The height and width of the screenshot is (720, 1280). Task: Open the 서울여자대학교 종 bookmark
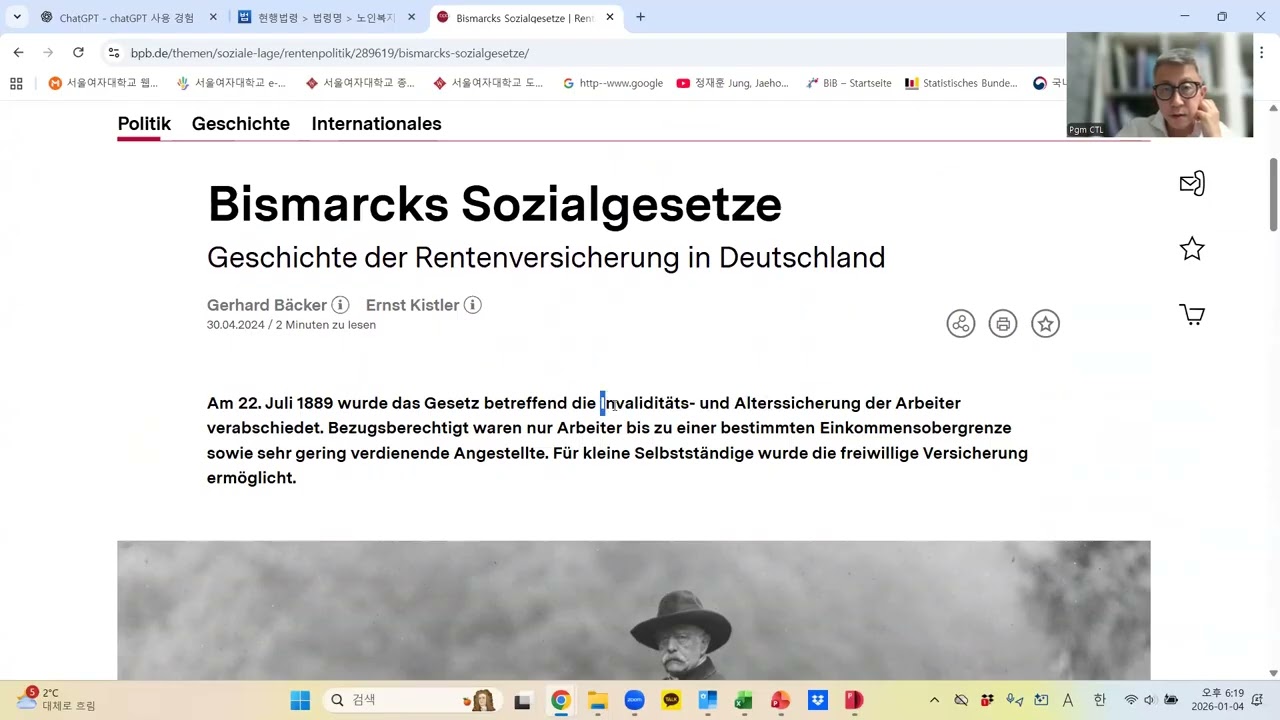(x=360, y=83)
